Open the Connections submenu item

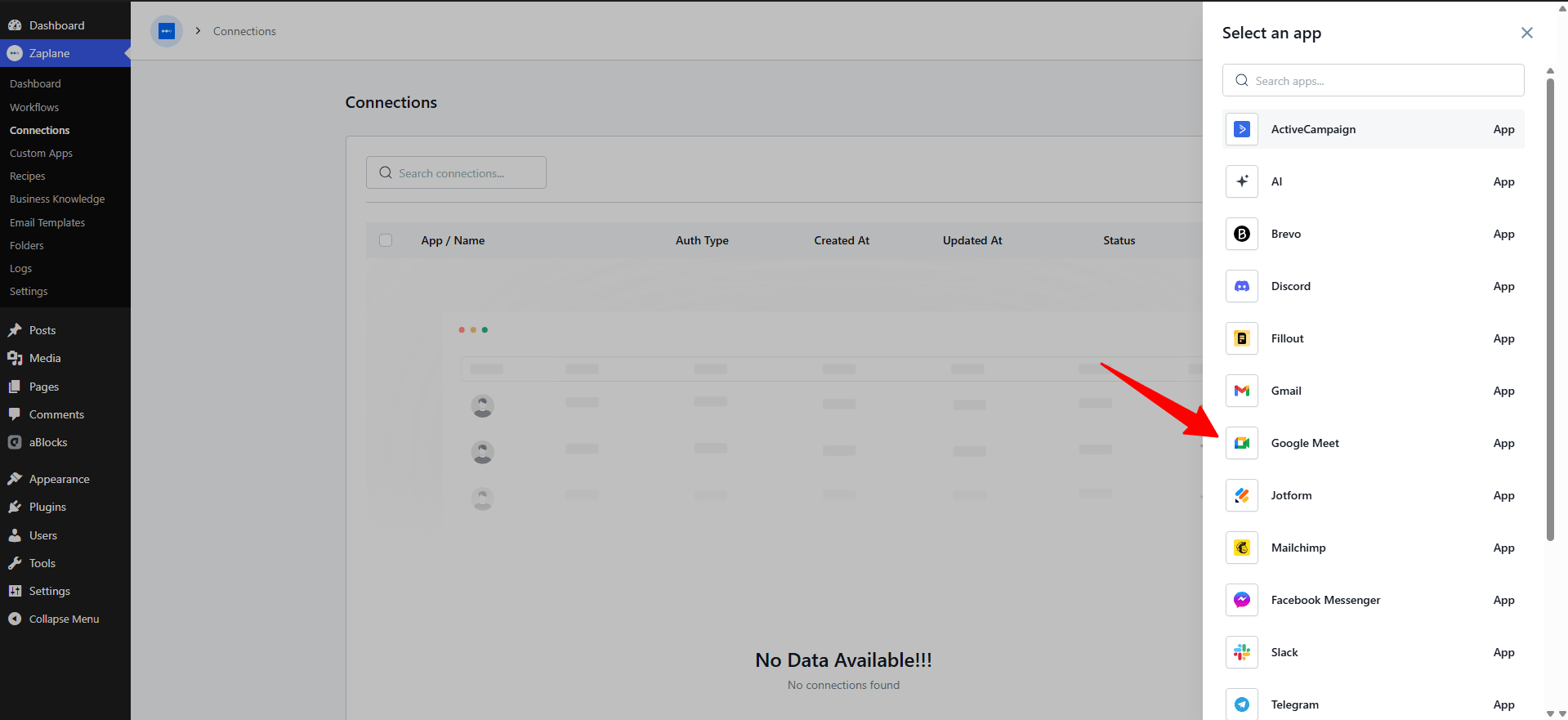coord(39,130)
